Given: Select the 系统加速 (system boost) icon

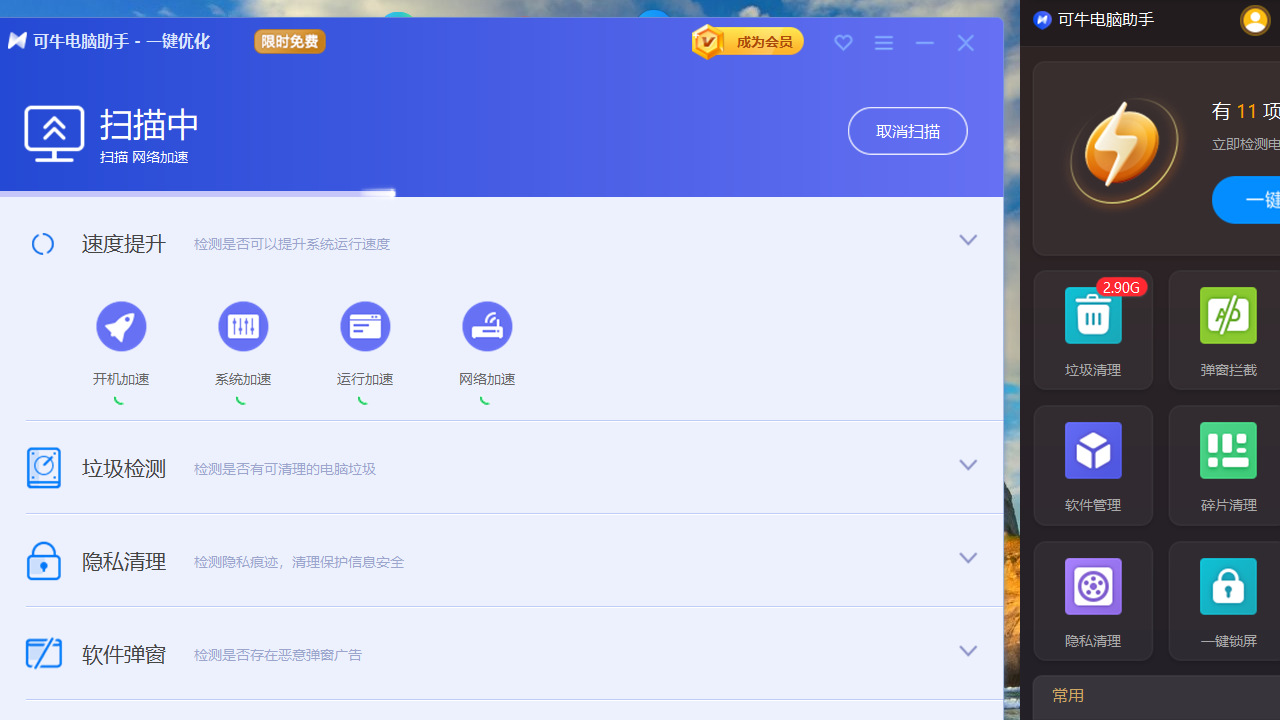Looking at the screenshot, I should 243,326.
